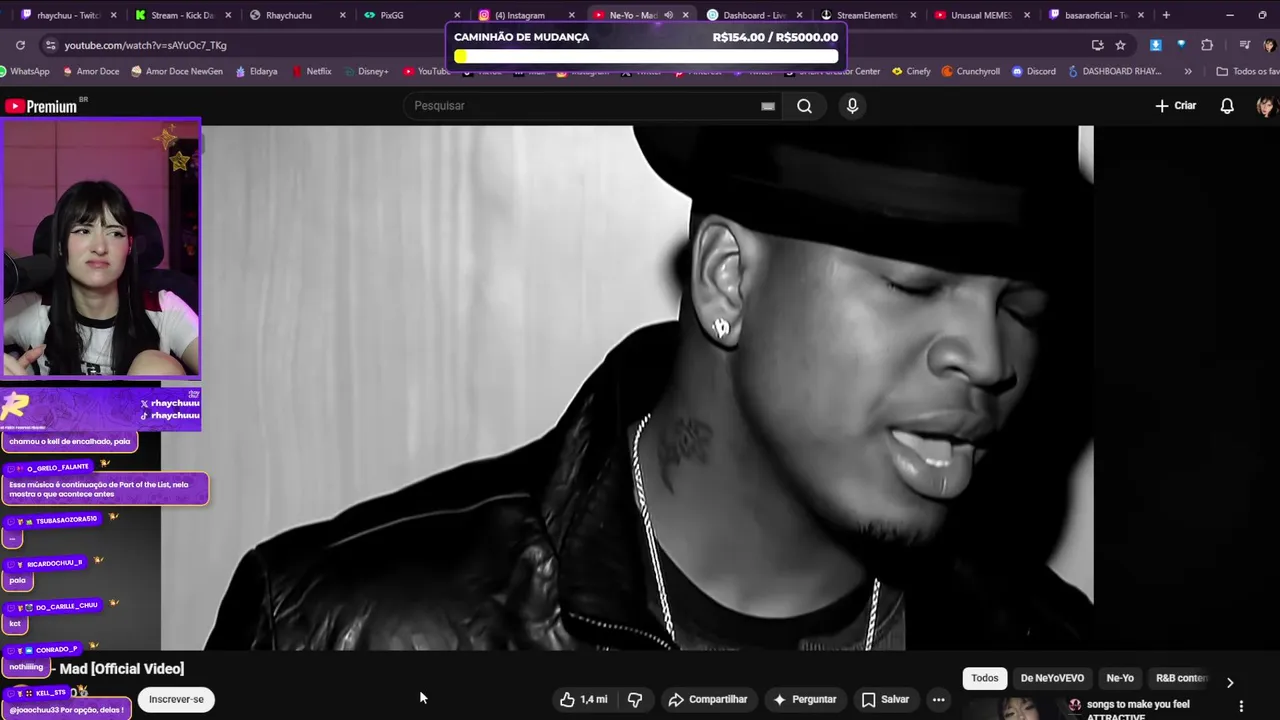Open the browser profile avatar
The height and width of the screenshot is (720, 1280).
[x=1269, y=45]
